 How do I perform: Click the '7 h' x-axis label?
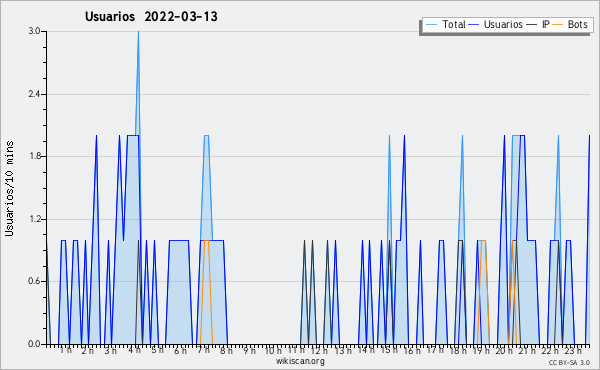click(x=203, y=350)
